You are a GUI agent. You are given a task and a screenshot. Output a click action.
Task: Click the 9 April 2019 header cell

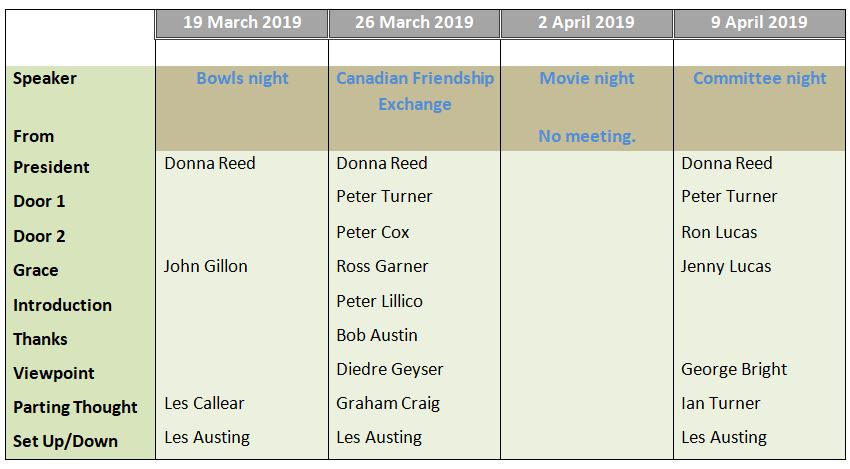coord(759,23)
